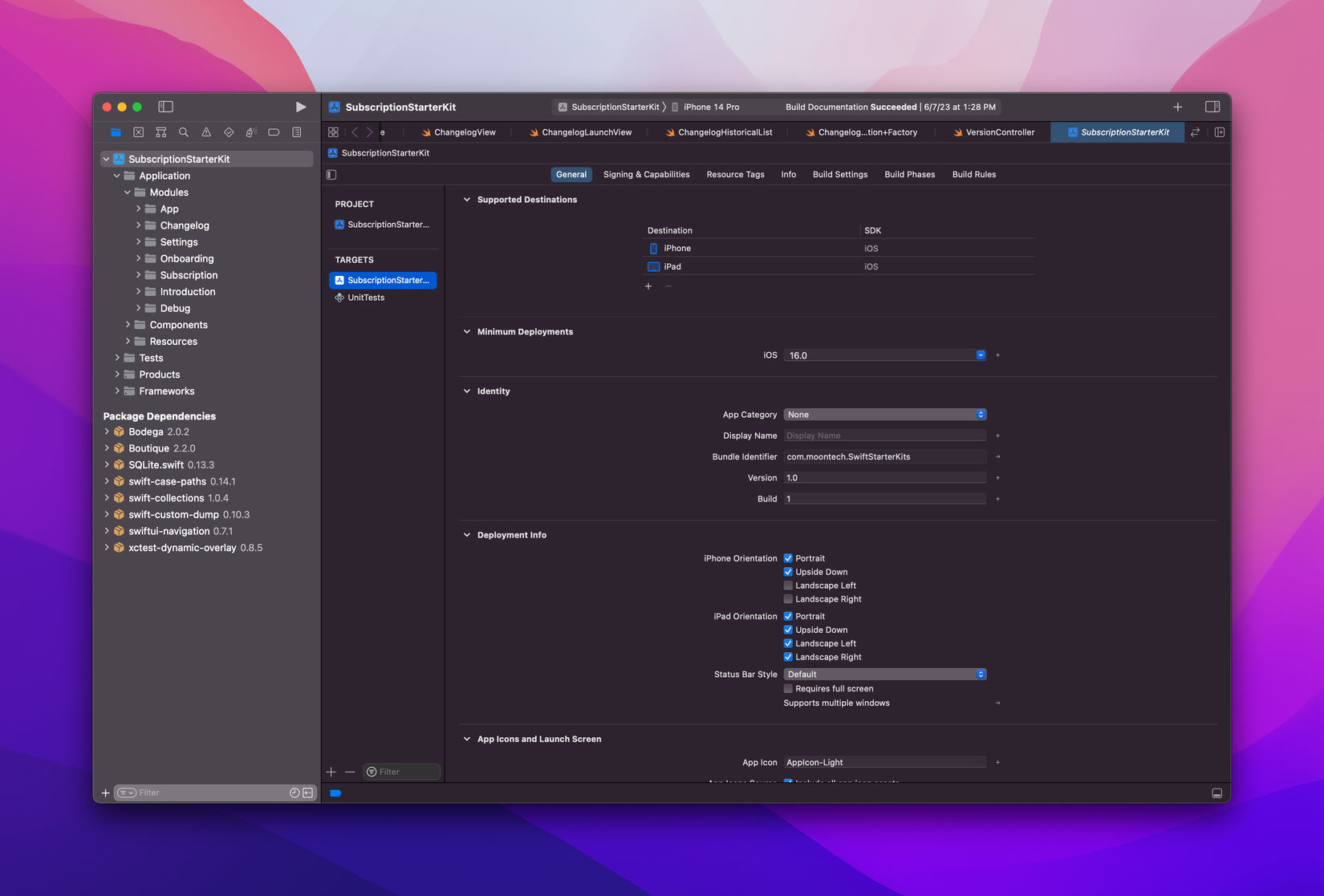Collapse the Deployment Info section

(x=467, y=535)
